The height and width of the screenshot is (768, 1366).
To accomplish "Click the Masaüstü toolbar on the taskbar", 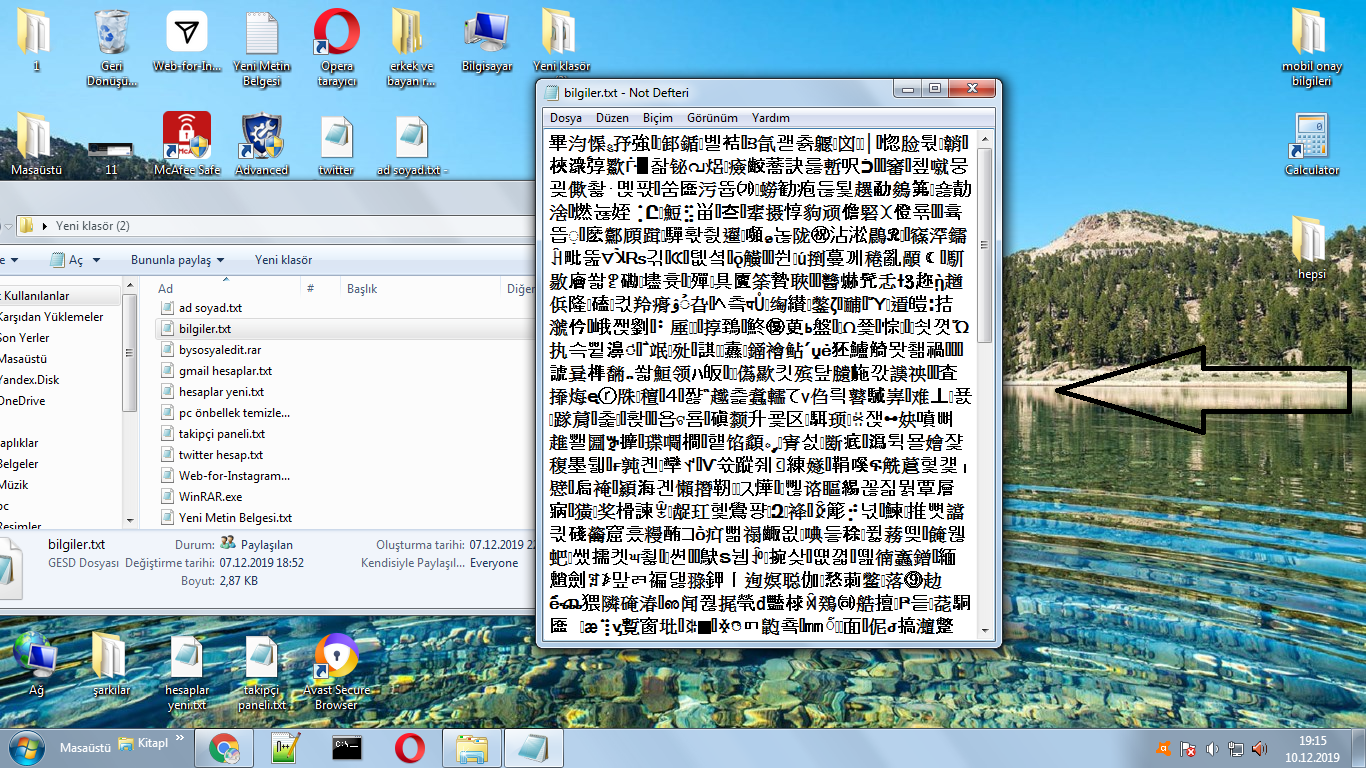I will pyautogui.click(x=85, y=747).
